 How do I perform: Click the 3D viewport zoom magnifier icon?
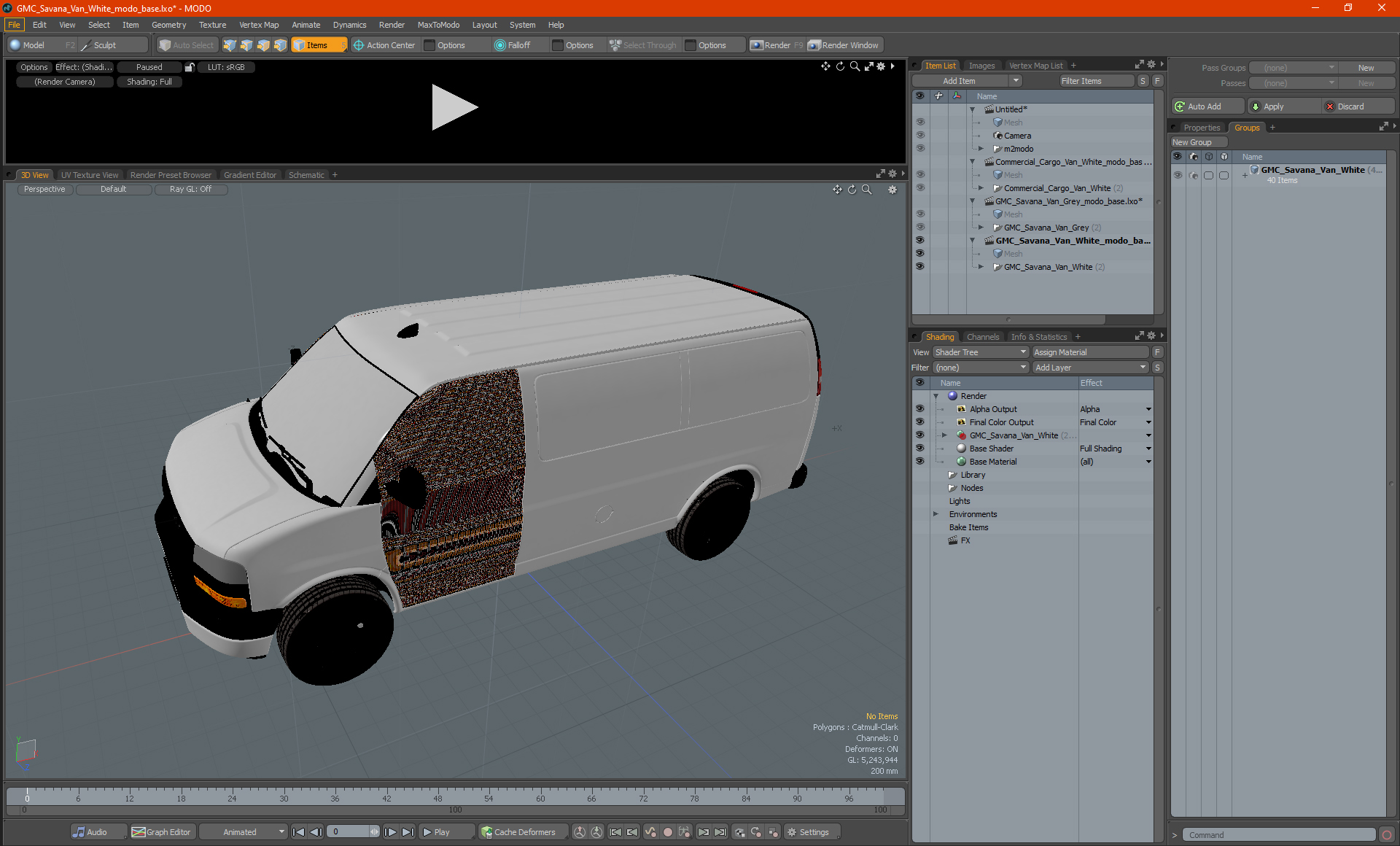point(867,190)
